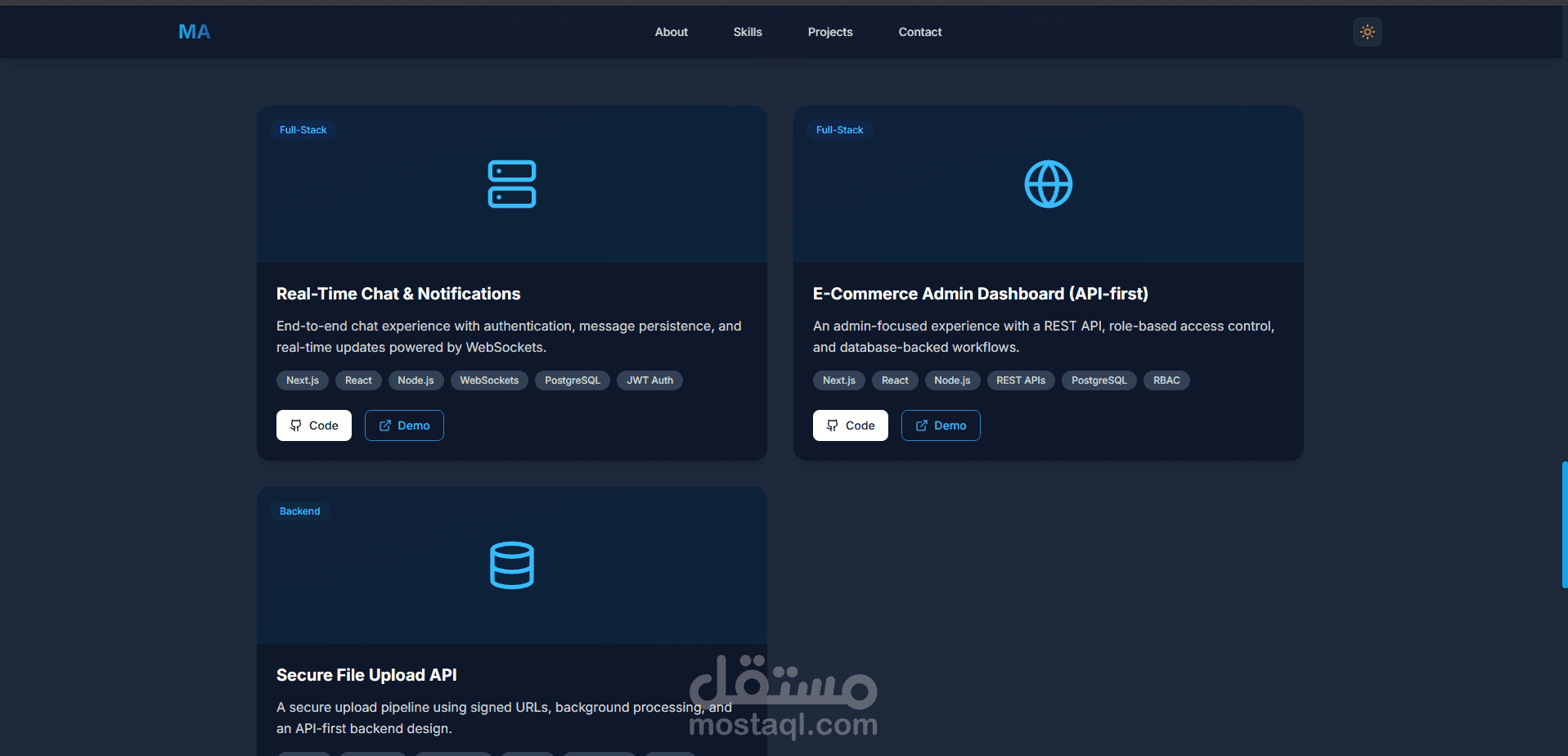
Task: Open Demo for E-Commerce Admin Dashboard
Action: 941,425
